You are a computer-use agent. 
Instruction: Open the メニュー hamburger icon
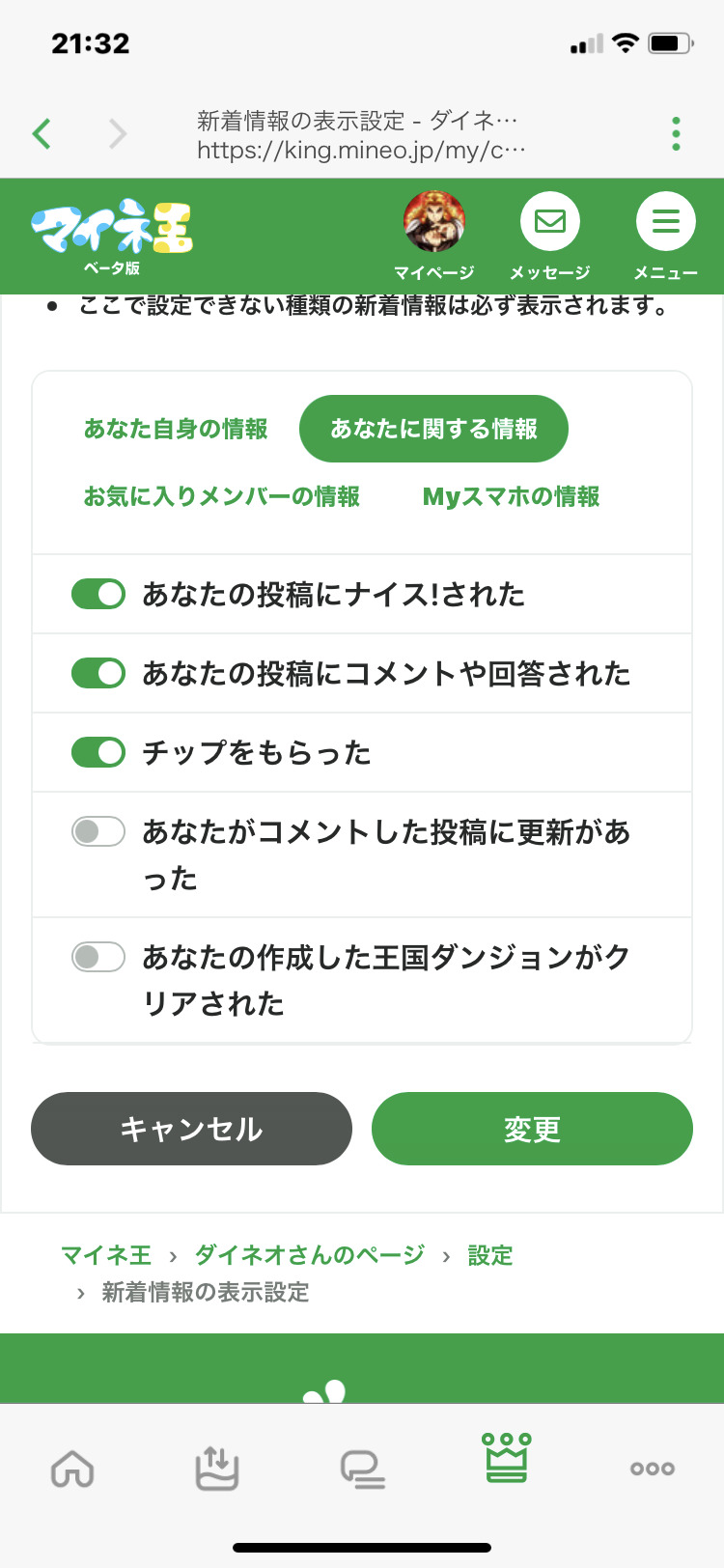coord(665,222)
